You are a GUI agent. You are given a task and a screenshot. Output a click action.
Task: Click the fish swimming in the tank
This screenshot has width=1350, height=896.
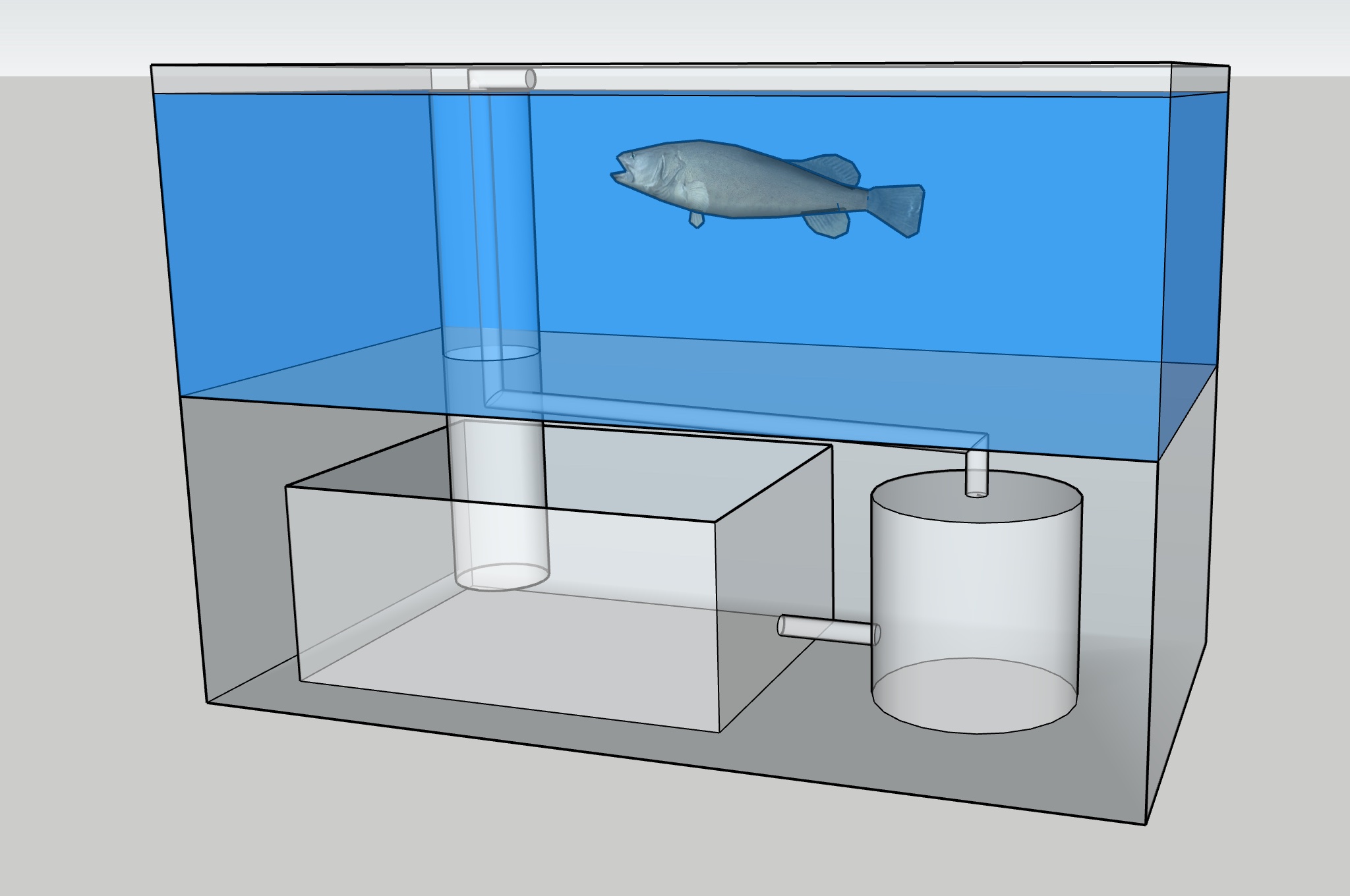click(745, 184)
